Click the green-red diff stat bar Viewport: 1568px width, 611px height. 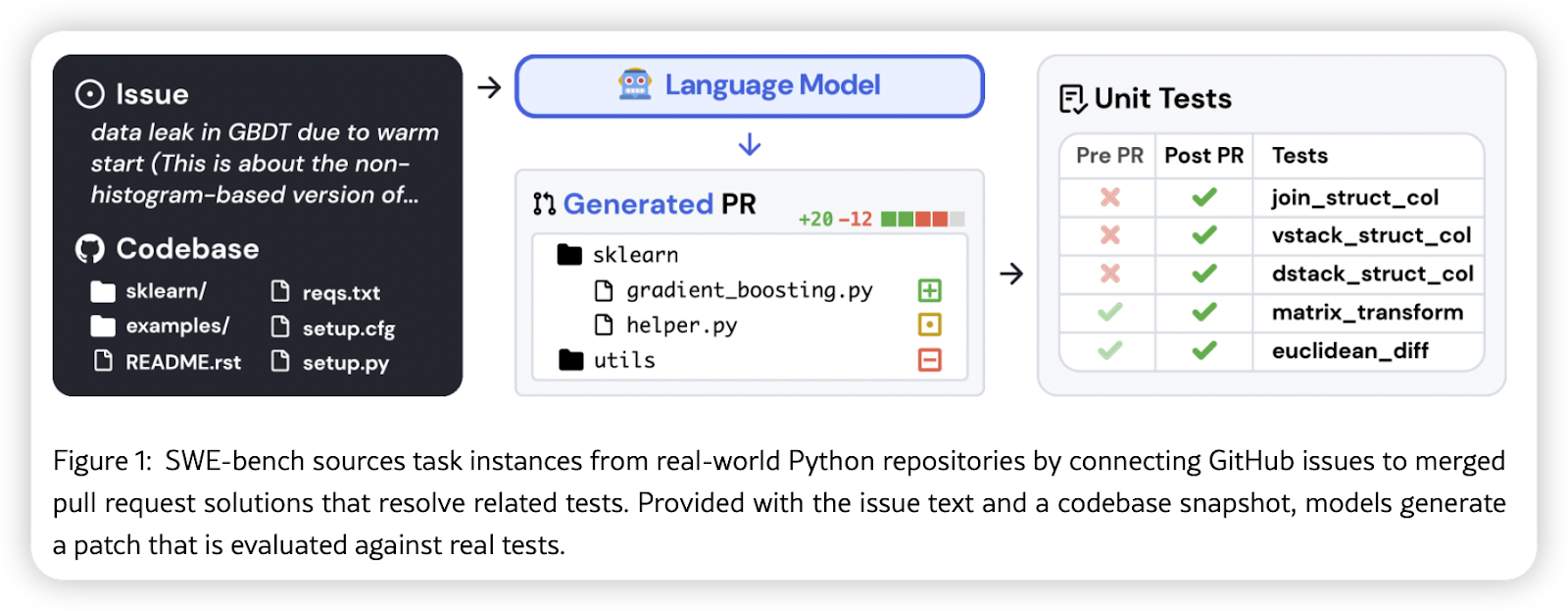(x=922, y=219)
